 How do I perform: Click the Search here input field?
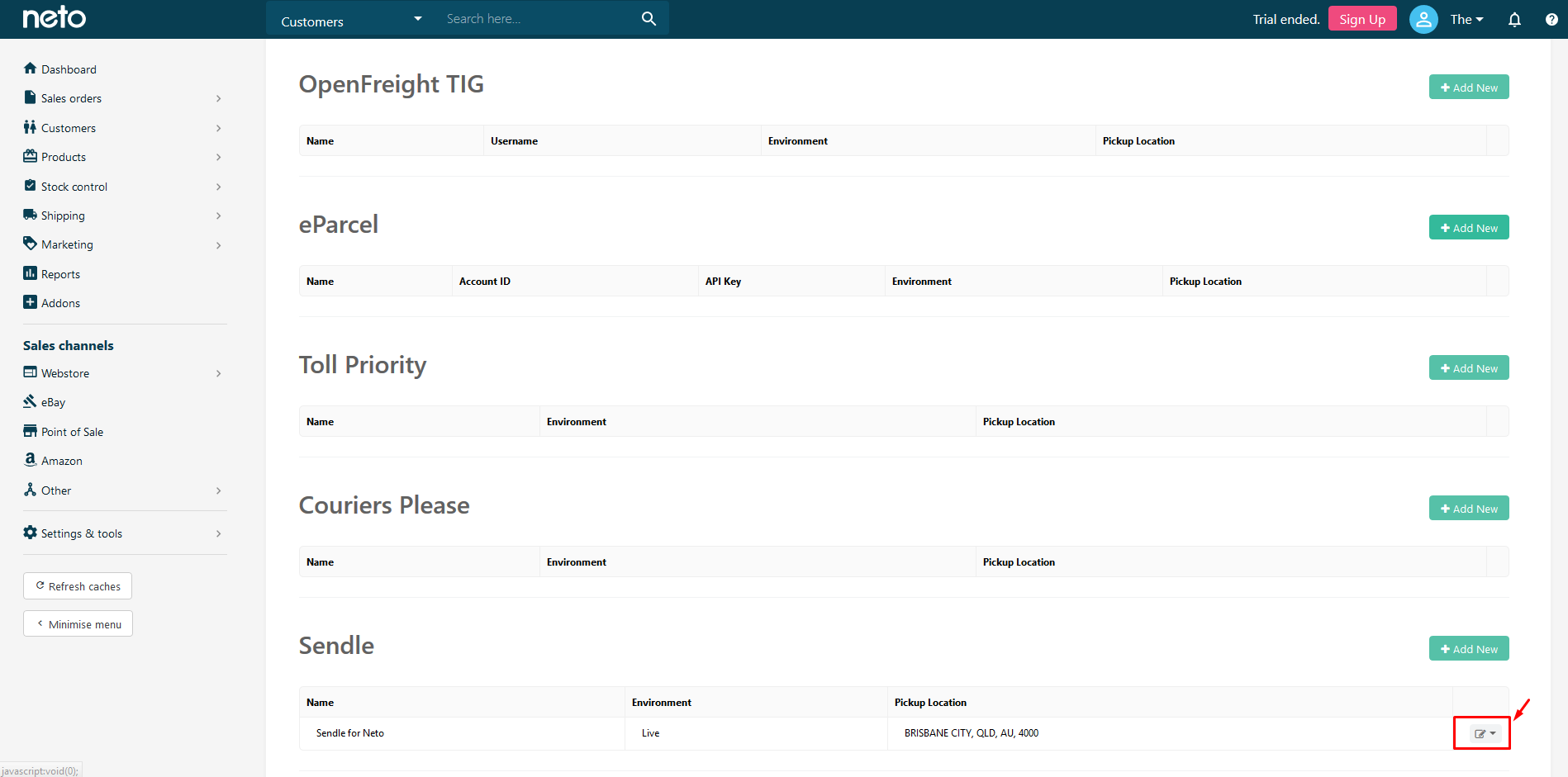click(537, 19)
